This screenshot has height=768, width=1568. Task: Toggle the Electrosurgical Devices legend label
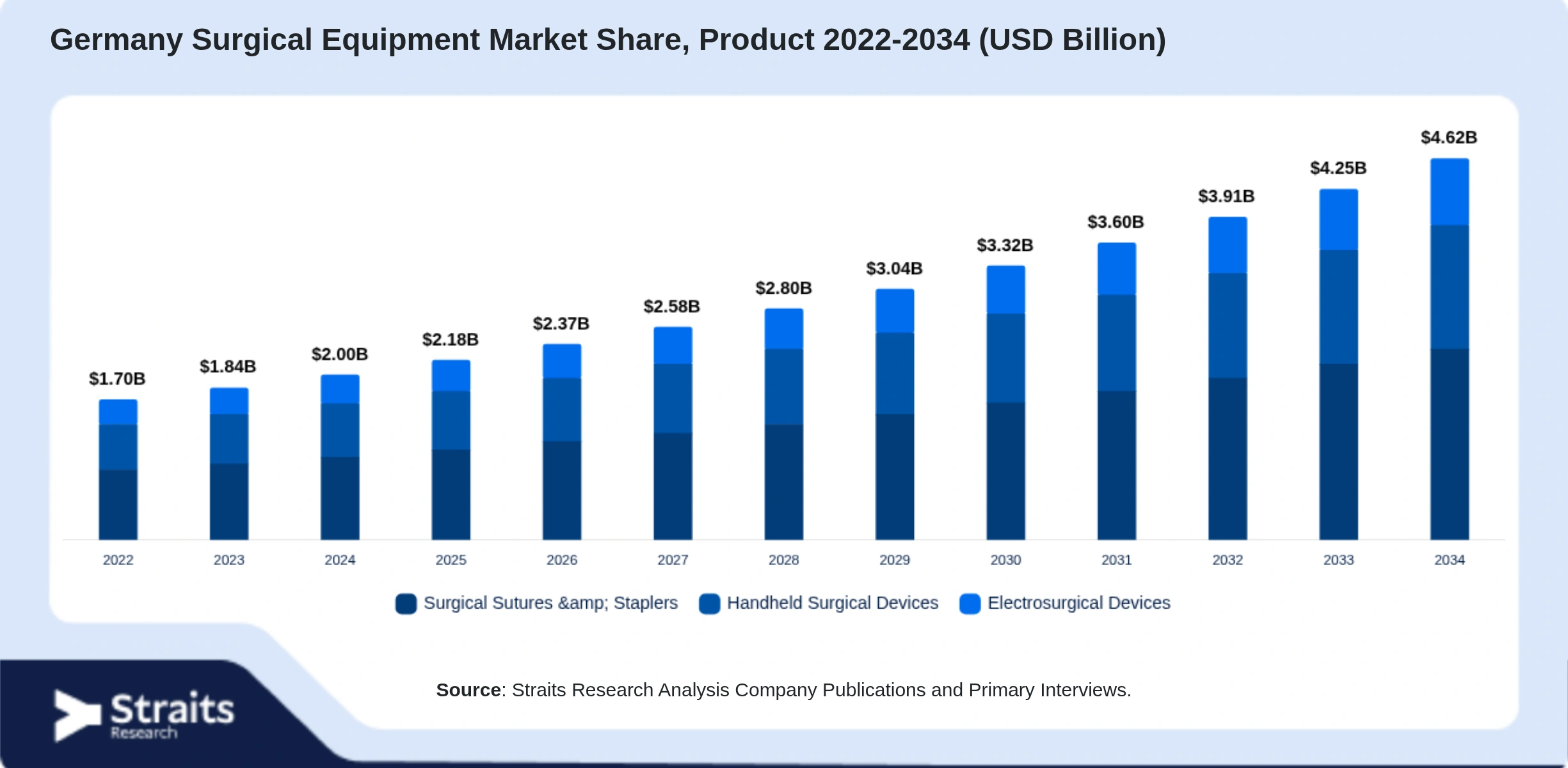[x=1079, y=603]
